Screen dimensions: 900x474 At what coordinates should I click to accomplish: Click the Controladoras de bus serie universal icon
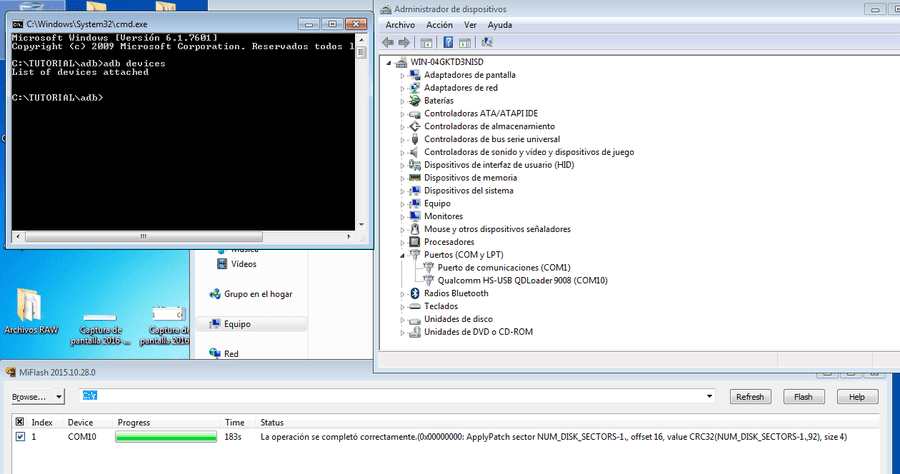pos(414,139)
